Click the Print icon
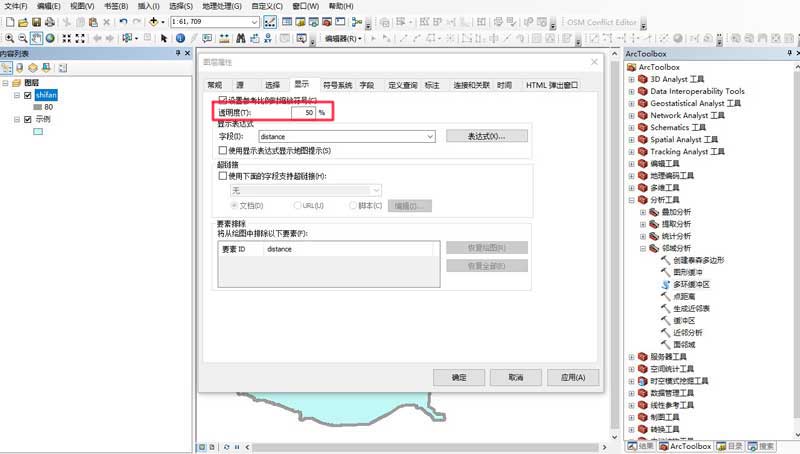800x454 pixels. pyautogui.click(x=49, y=22)
